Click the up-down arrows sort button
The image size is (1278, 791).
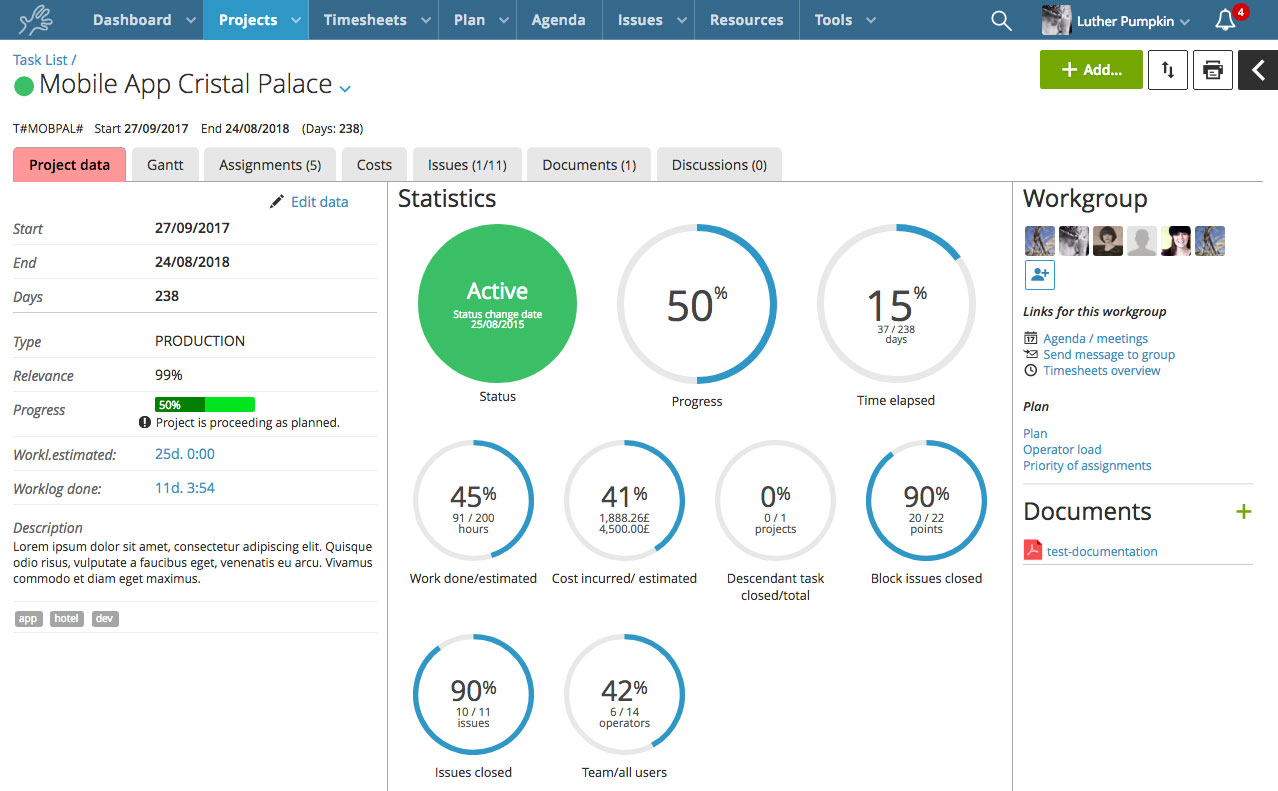pyautogui.click(x=1167, y=70)
